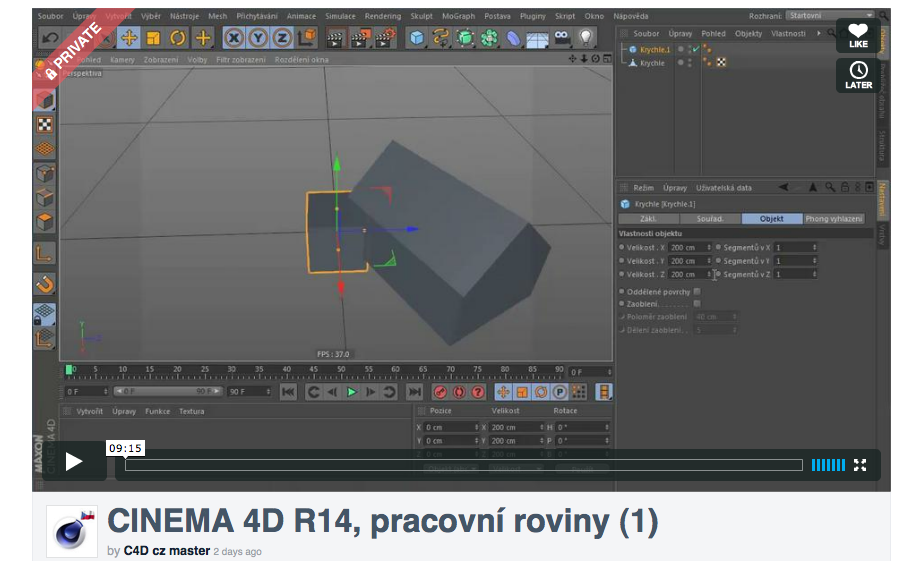Viewport: 921px width, 561px height.
Task: Click C4D green play forward button
Action: (352, 392)
